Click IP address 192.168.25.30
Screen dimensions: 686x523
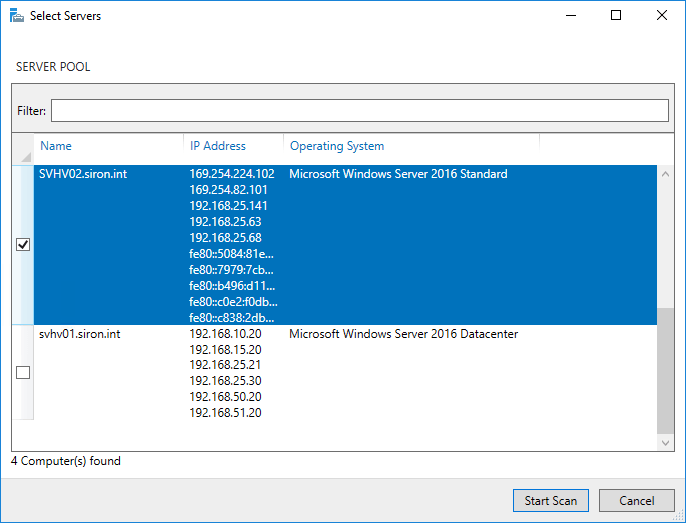pos(225,381)
